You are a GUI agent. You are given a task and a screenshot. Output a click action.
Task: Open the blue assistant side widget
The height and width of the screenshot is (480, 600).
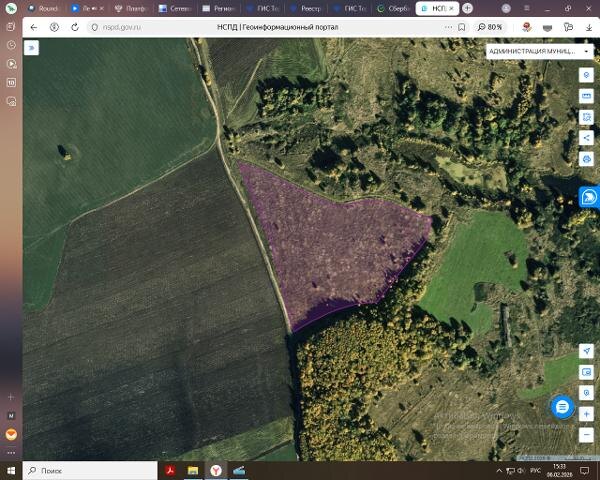(x=589, y=197)
